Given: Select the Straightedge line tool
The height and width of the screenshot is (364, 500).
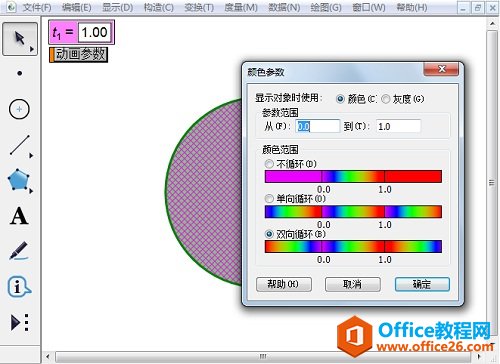Looking at the screenshot, I should [x=20, y=145].
